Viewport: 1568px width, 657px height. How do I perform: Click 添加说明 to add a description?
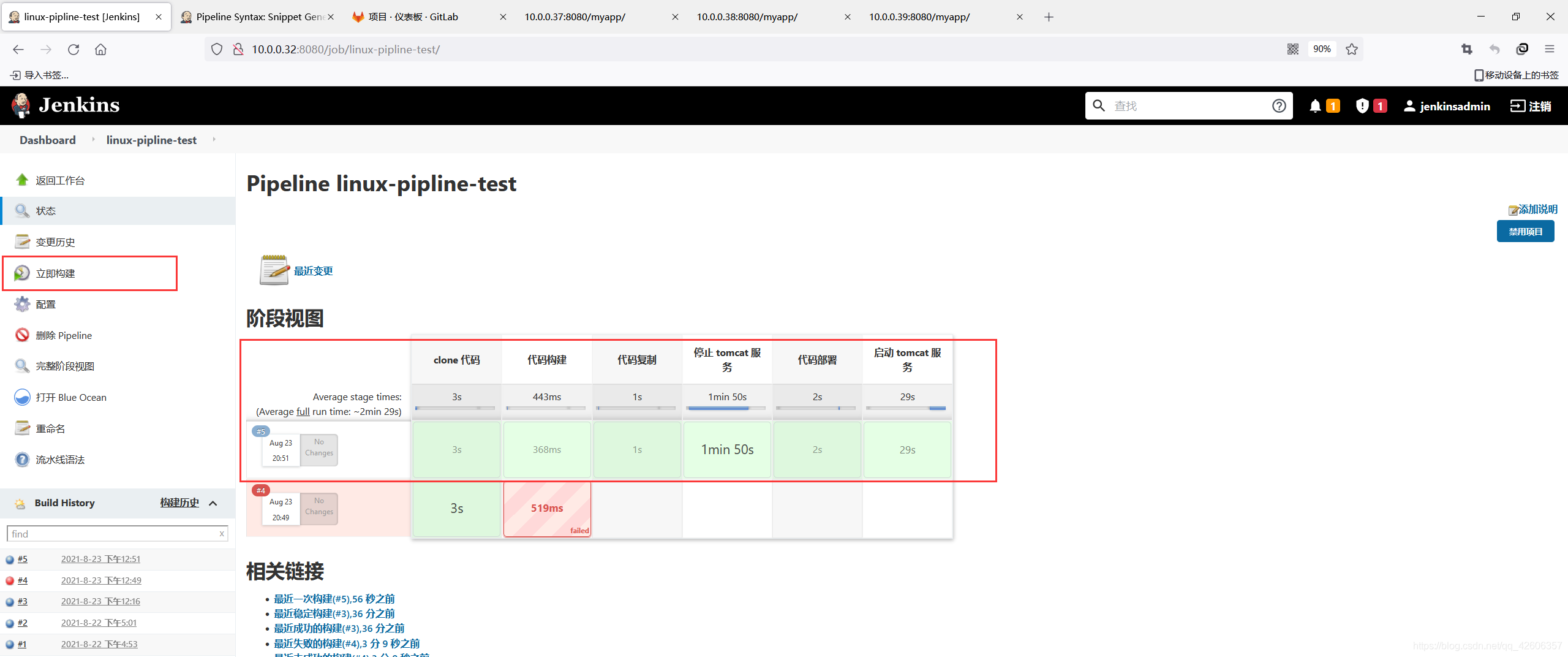click(1532, 210)
